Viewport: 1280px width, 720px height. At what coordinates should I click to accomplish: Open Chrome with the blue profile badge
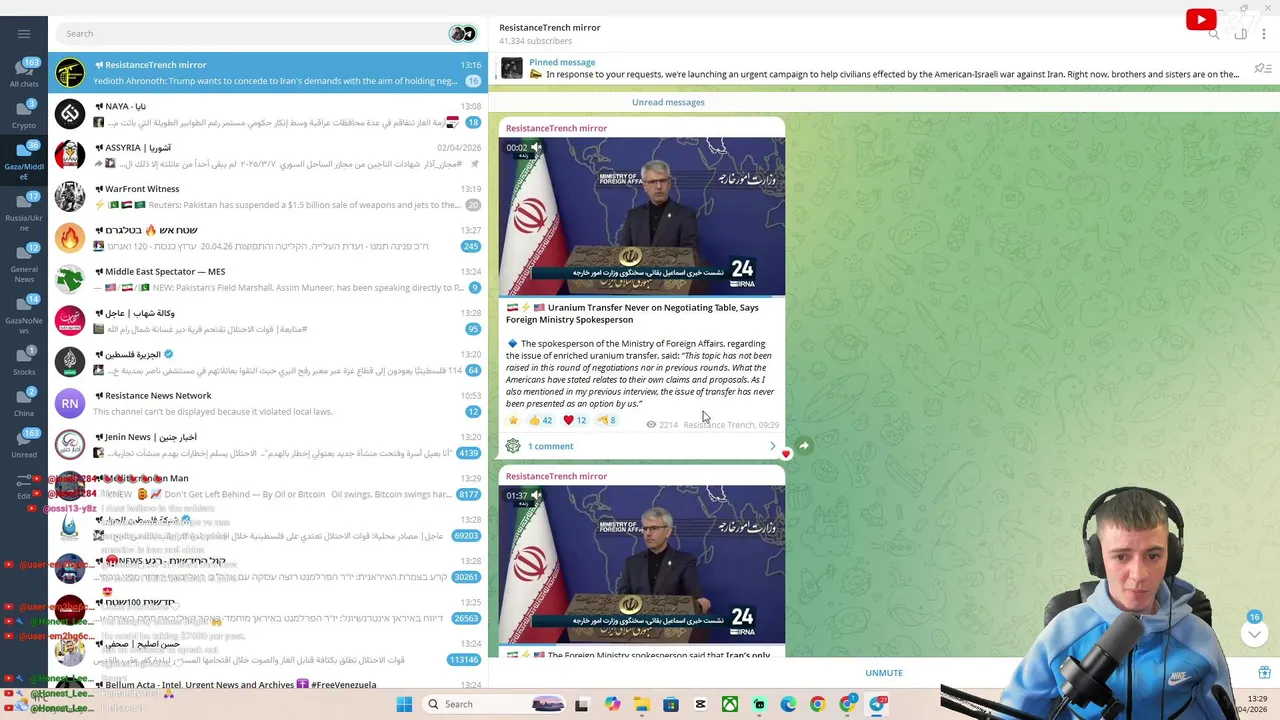(848, 705)
